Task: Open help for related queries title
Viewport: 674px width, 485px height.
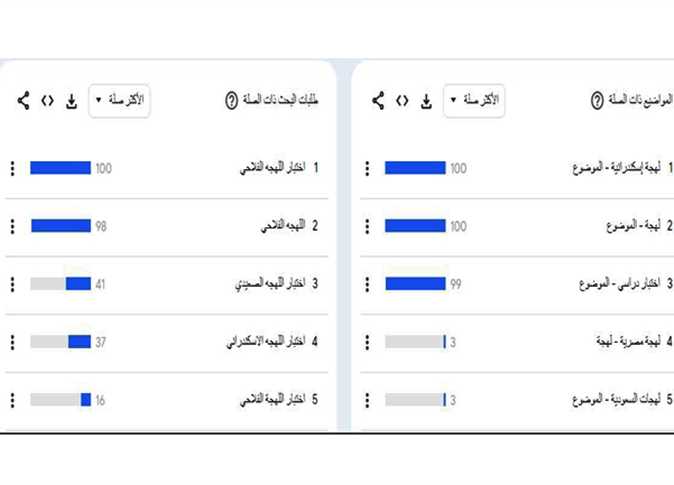Action: click(231, 101)
